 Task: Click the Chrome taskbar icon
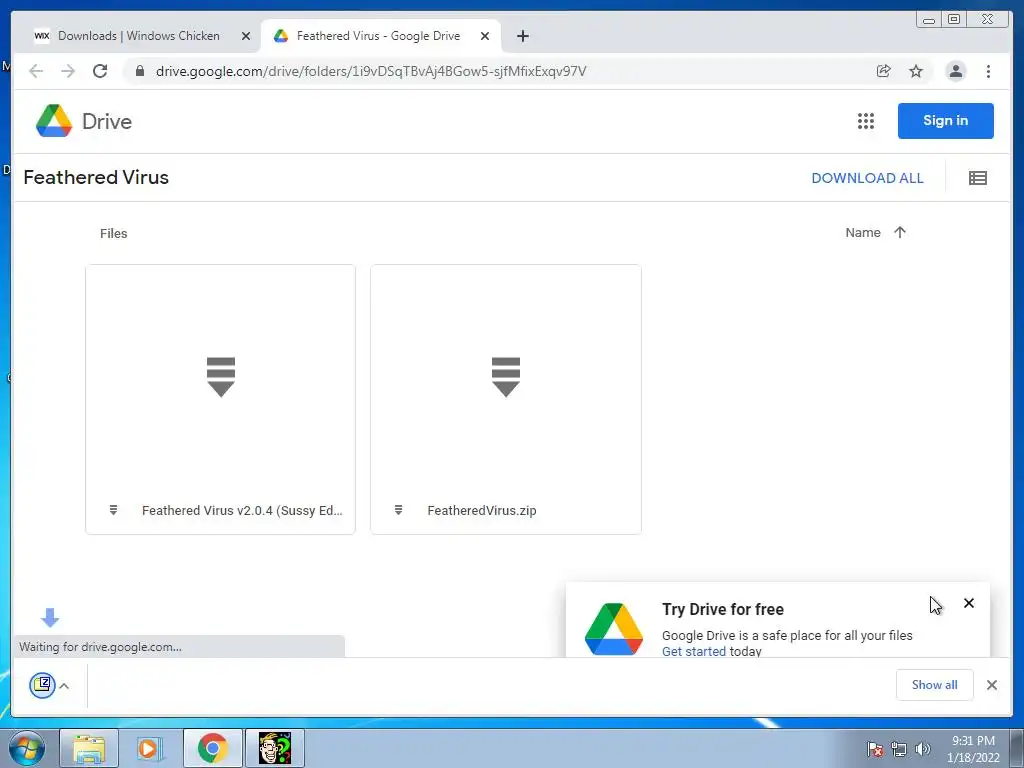click(213, 748)
